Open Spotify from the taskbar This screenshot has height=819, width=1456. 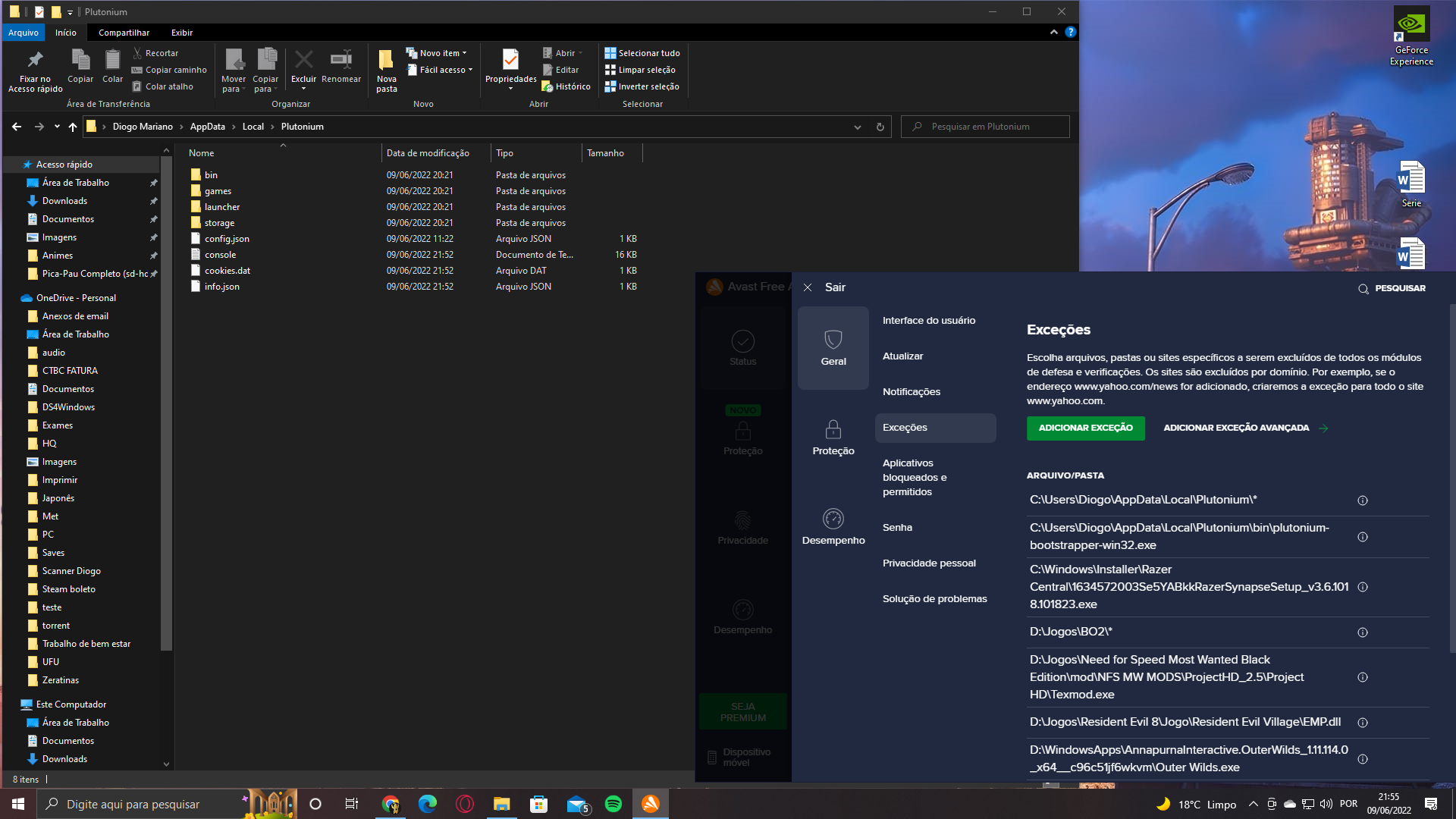[x=613, y=804]
